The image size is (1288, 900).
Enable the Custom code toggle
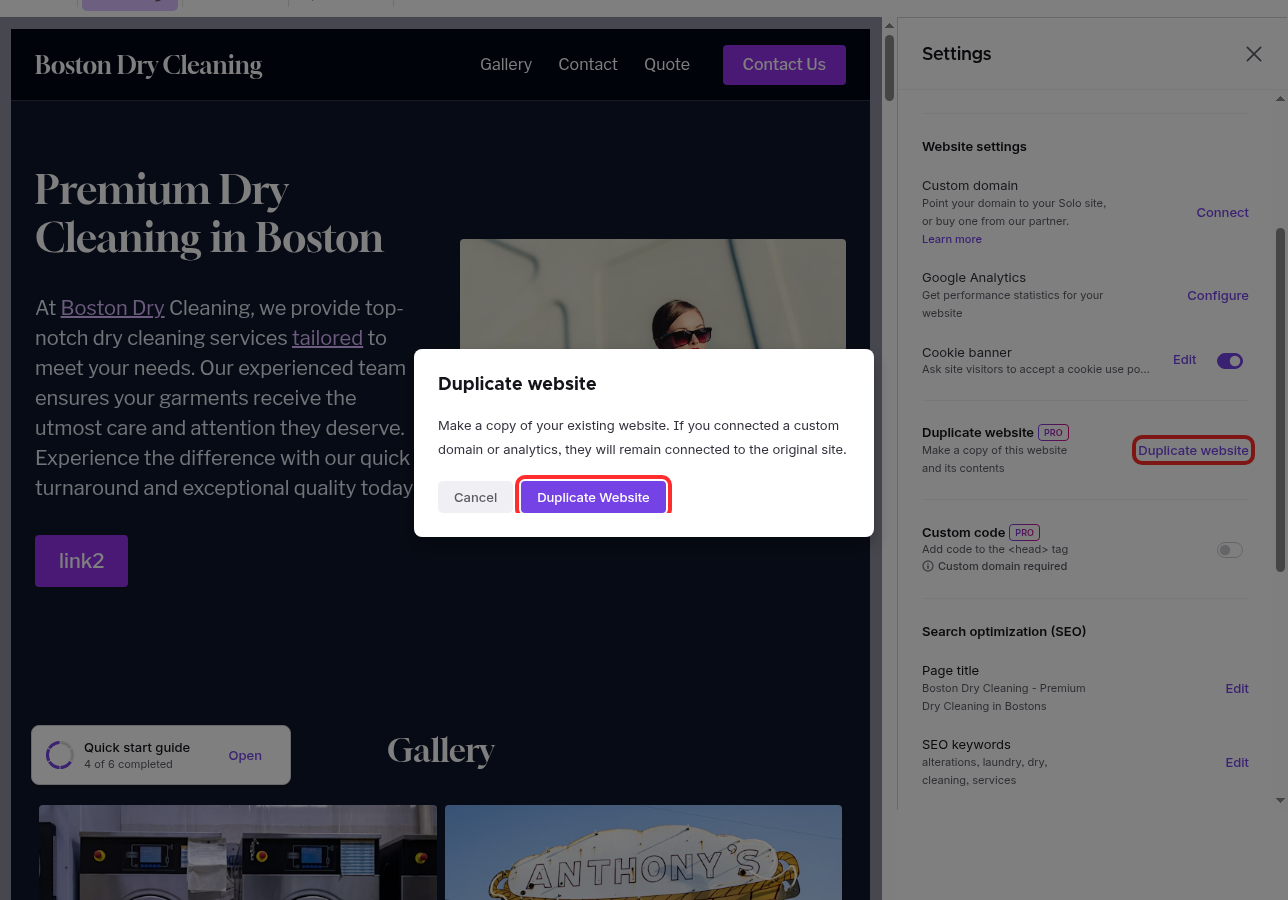tap(1230, 550)
